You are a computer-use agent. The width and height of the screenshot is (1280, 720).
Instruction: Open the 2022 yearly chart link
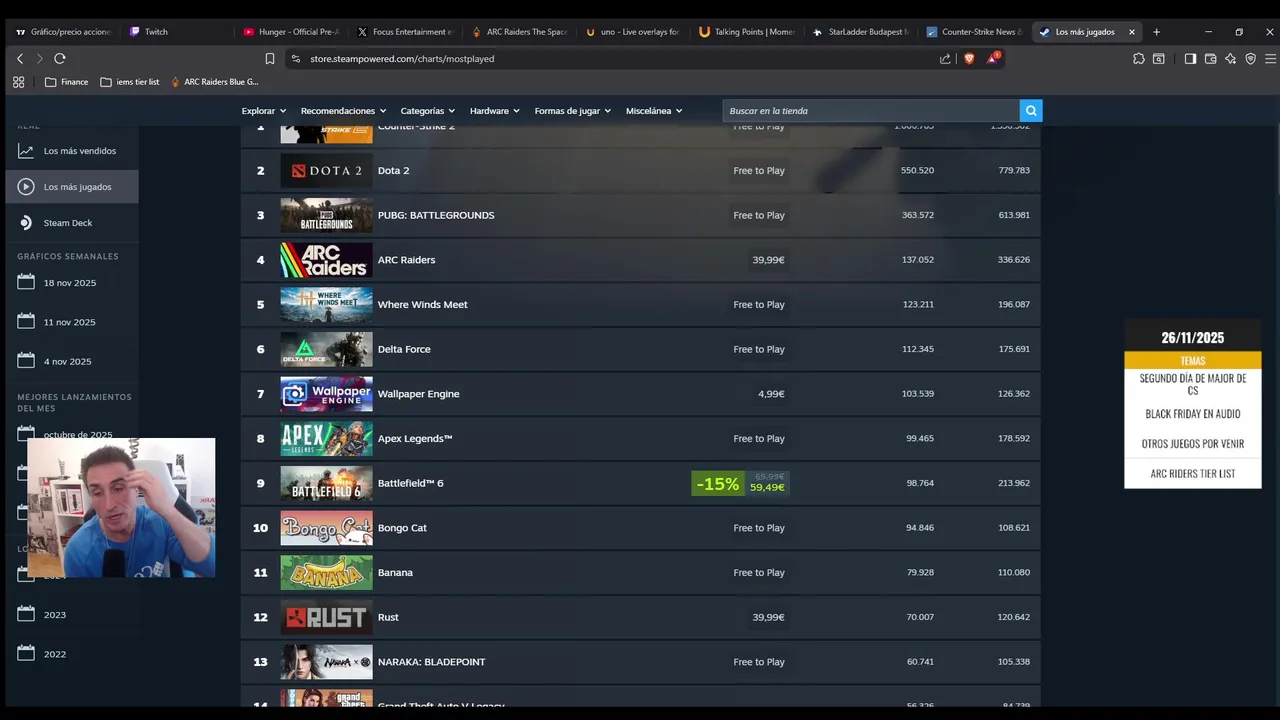click(55, 654)
